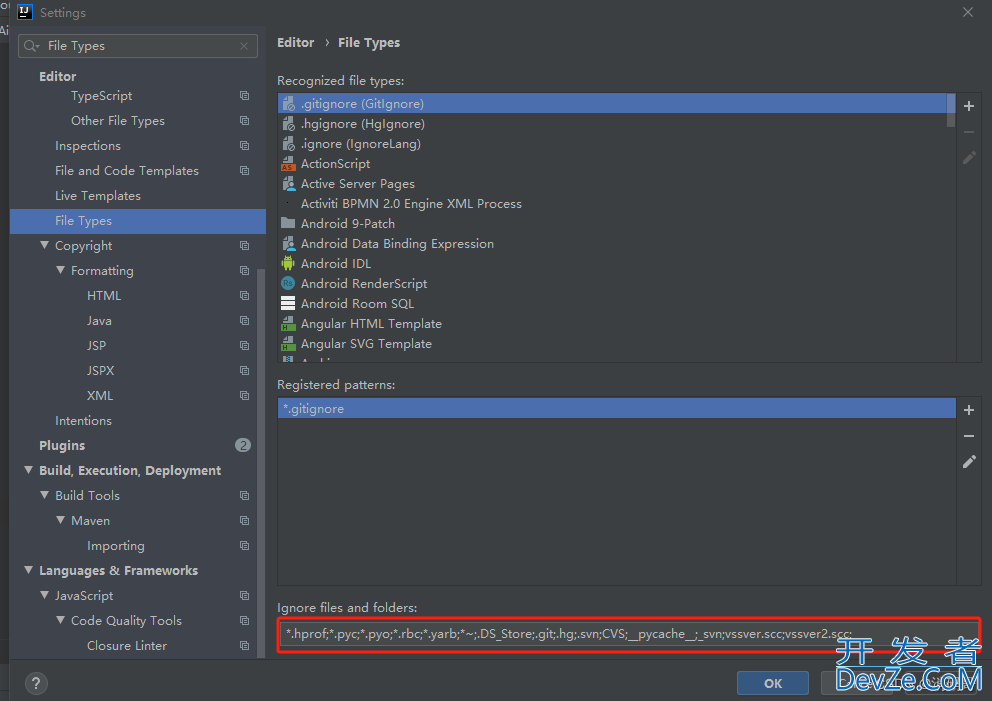Click Copyright project-level icon
The height and width of the screenshot is (701, 992).
244,245
